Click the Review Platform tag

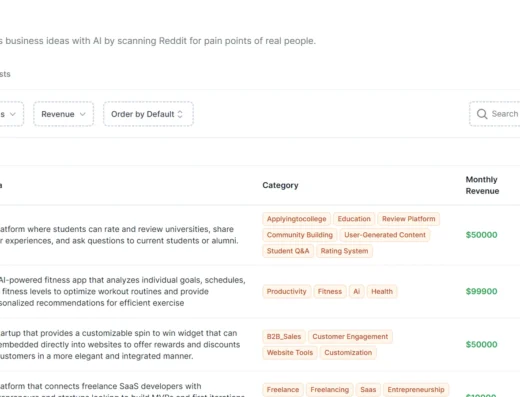point(409,219)
